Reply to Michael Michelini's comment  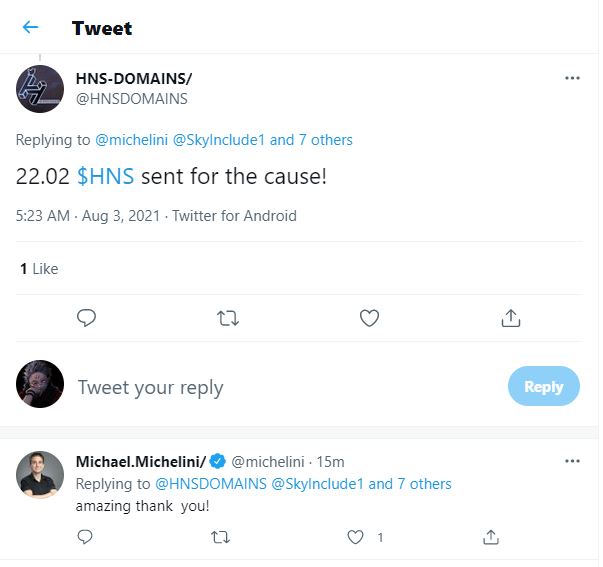click(x=85, y=537)
